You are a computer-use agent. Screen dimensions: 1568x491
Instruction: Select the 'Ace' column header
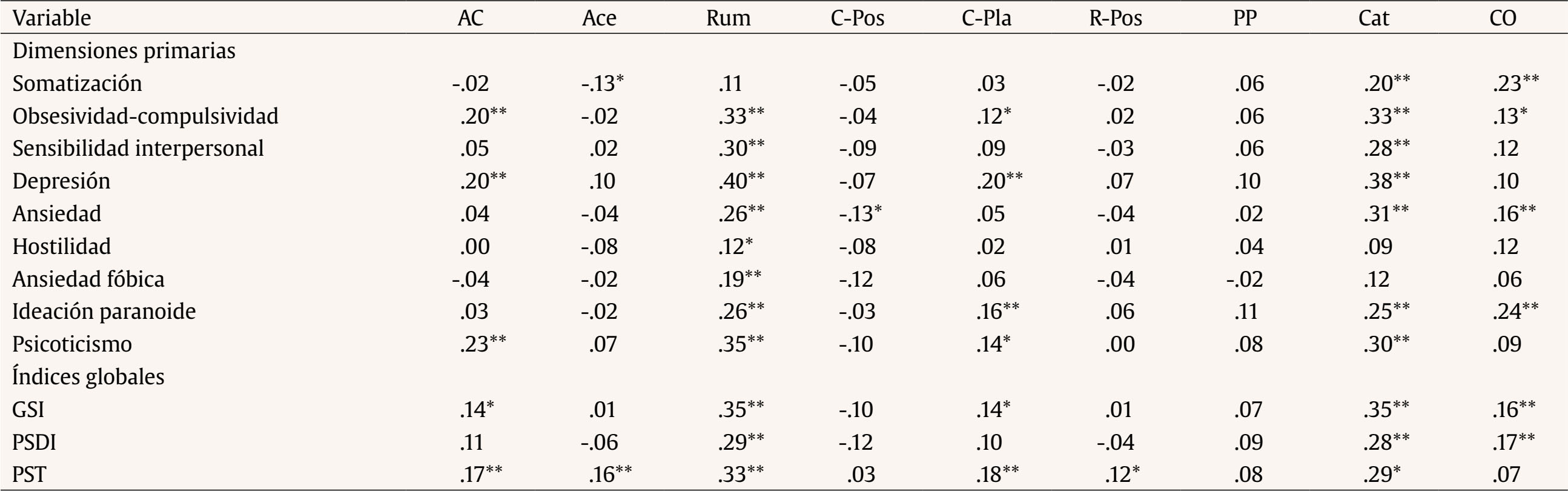599,18
